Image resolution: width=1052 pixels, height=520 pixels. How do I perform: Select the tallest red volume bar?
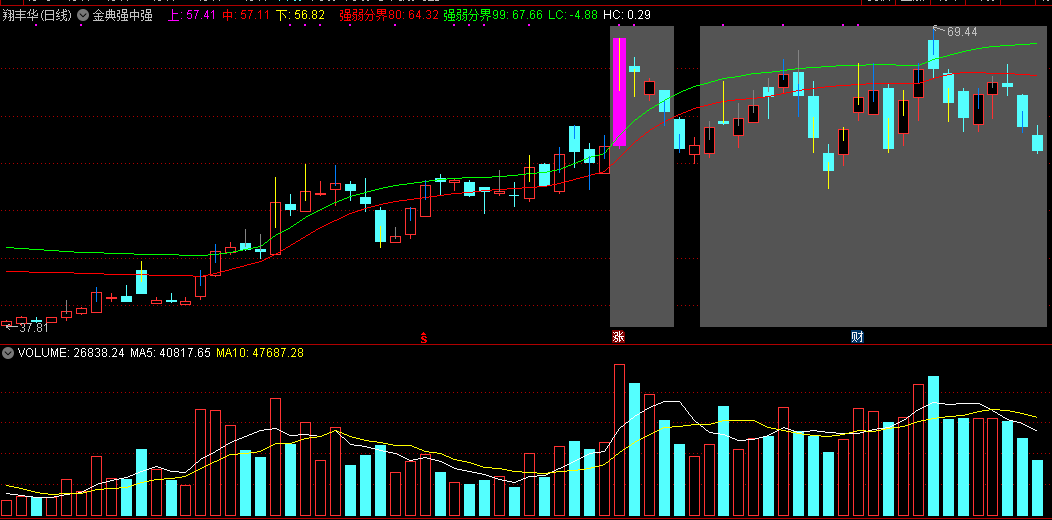point(619,441)
